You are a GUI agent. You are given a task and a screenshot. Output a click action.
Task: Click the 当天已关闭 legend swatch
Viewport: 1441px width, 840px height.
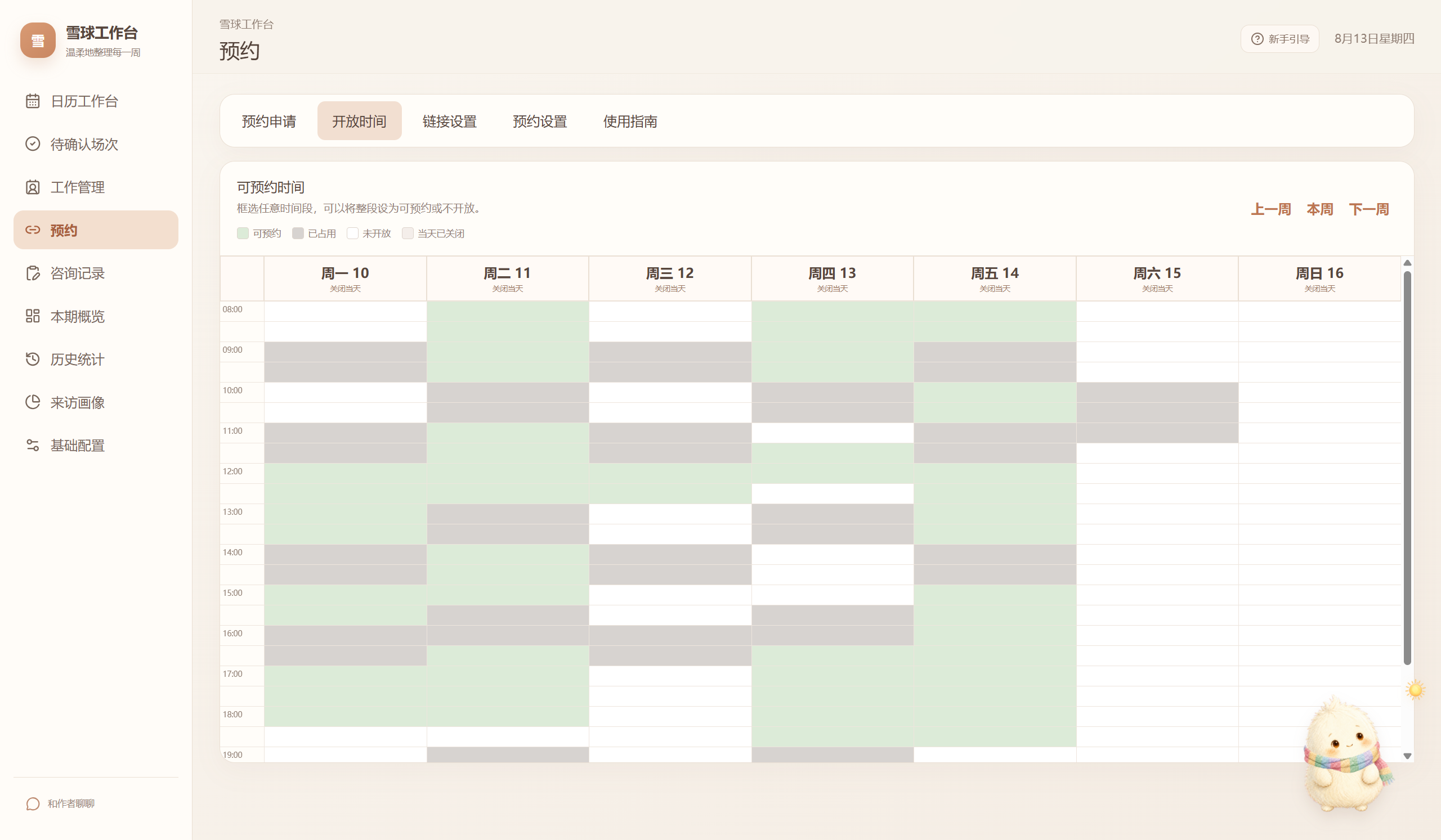pos(408,233)
